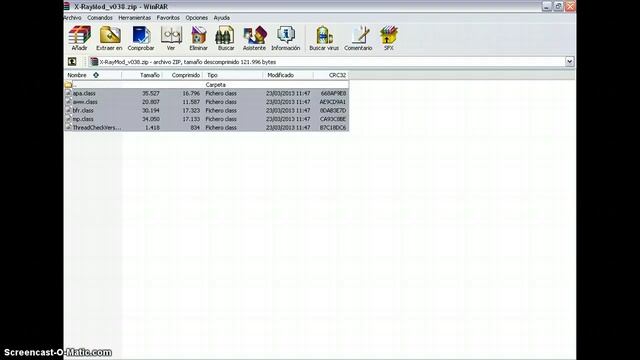Click the Extraer en toolbar icon
640x360 pixels.
tap(109, 36)
